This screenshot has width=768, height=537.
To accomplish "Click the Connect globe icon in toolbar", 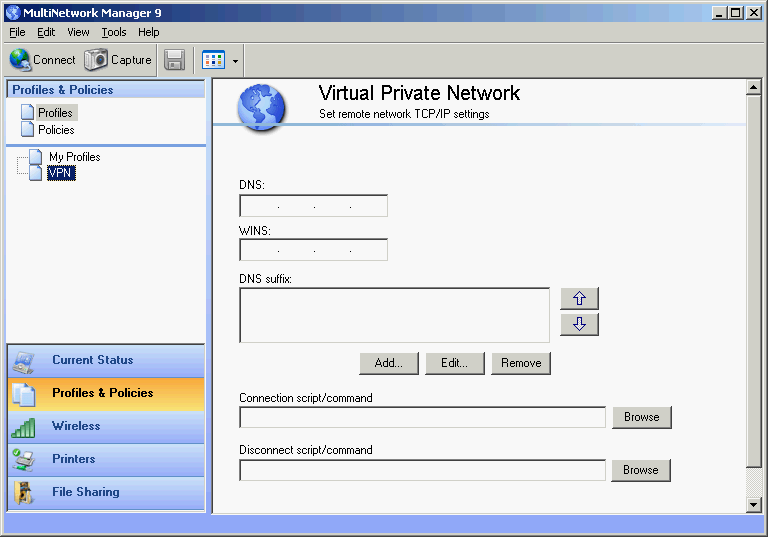I will click(x=20, y=60).
